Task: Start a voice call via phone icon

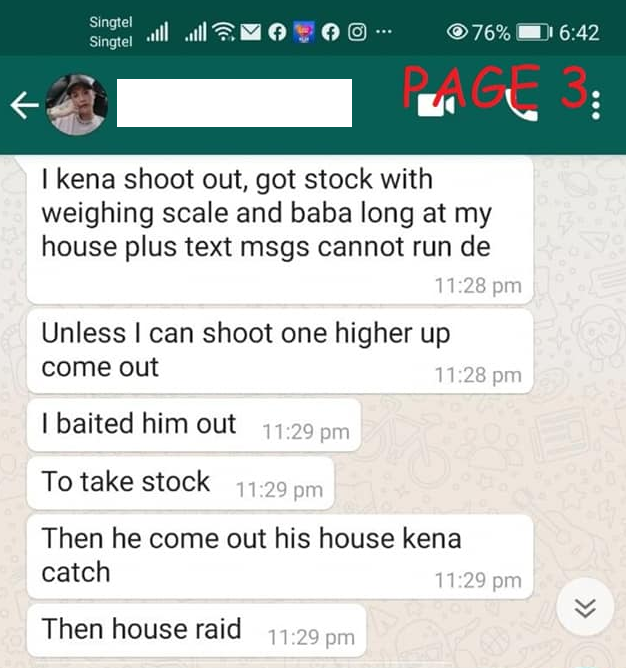Action: coord(522,107)
